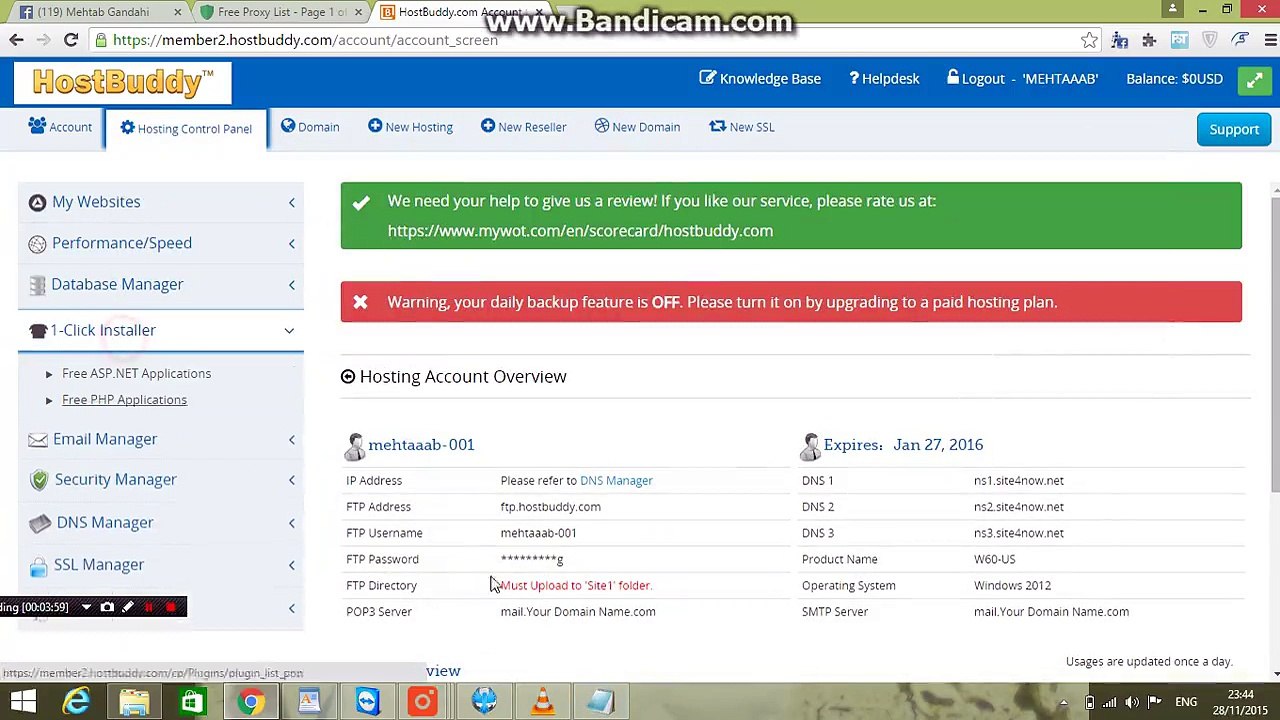Stop the Bandicam recording
Image resolution: width=1280 pixels, height=720 pixels.
pos(170,607)
